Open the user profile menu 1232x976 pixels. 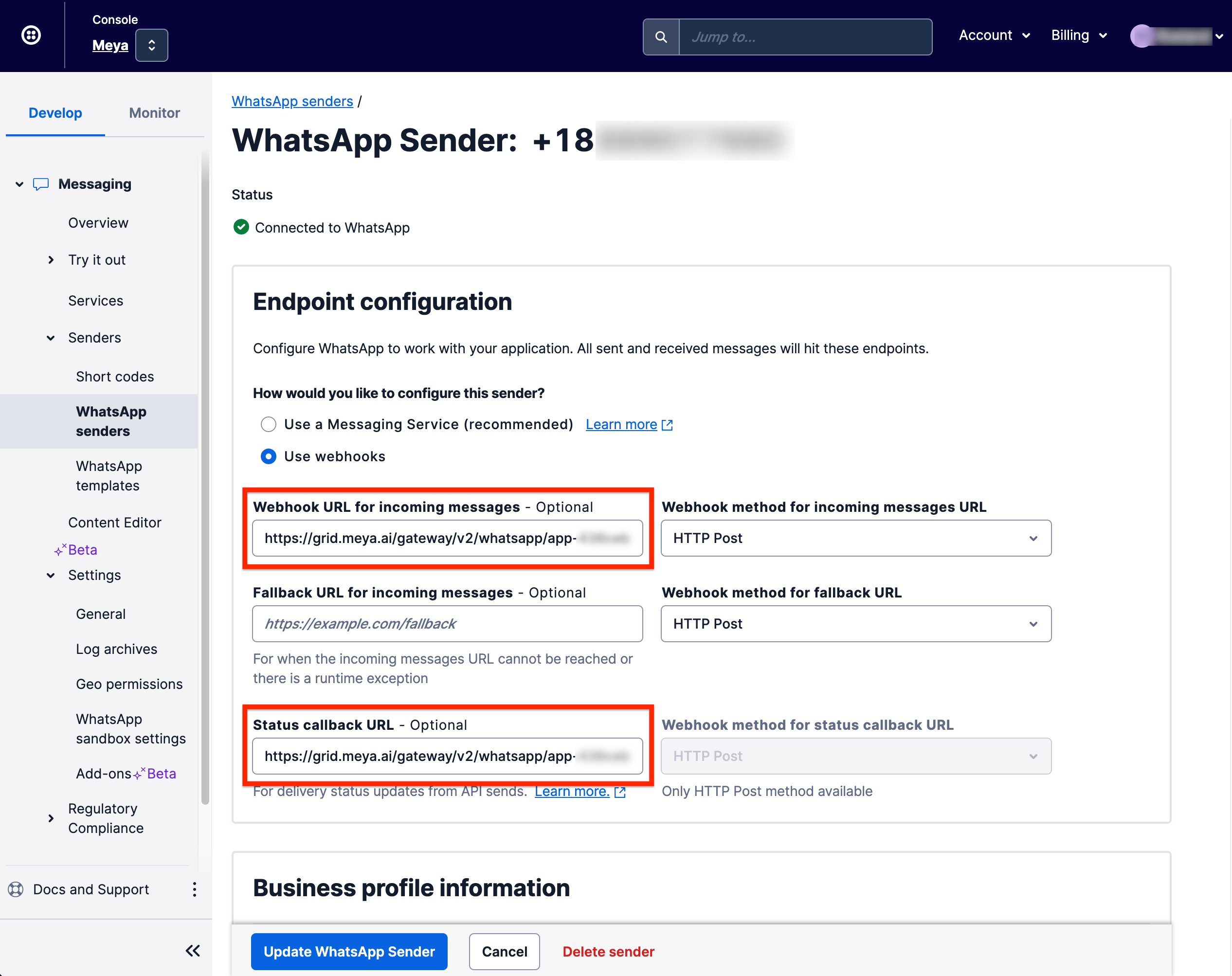point(1177,36)
